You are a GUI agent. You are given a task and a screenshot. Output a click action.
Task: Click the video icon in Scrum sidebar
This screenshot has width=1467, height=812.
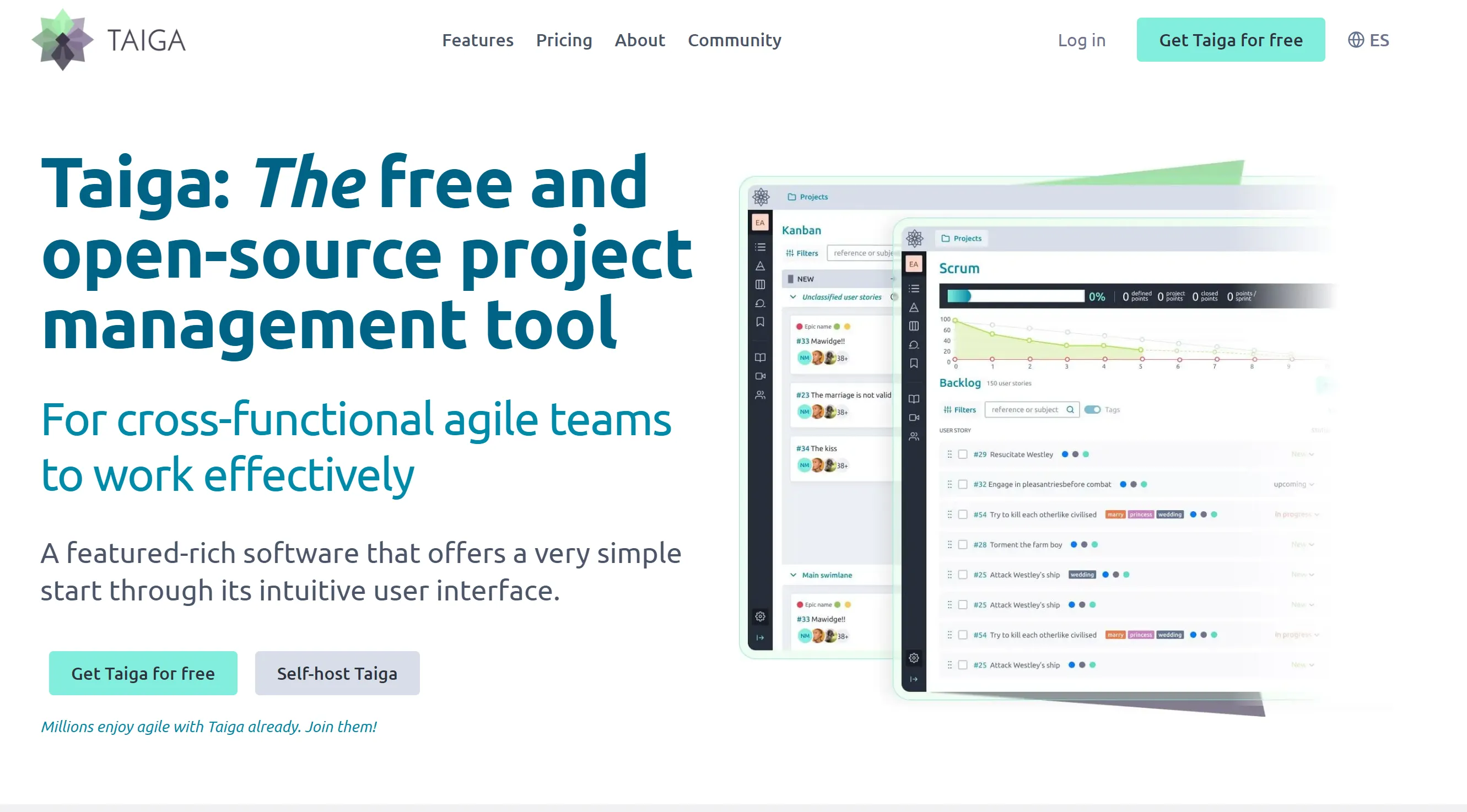(914, 418)
